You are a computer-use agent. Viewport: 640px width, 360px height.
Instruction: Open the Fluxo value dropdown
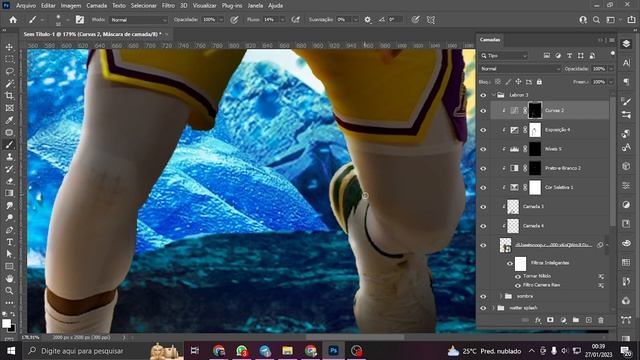click(282, 20)
